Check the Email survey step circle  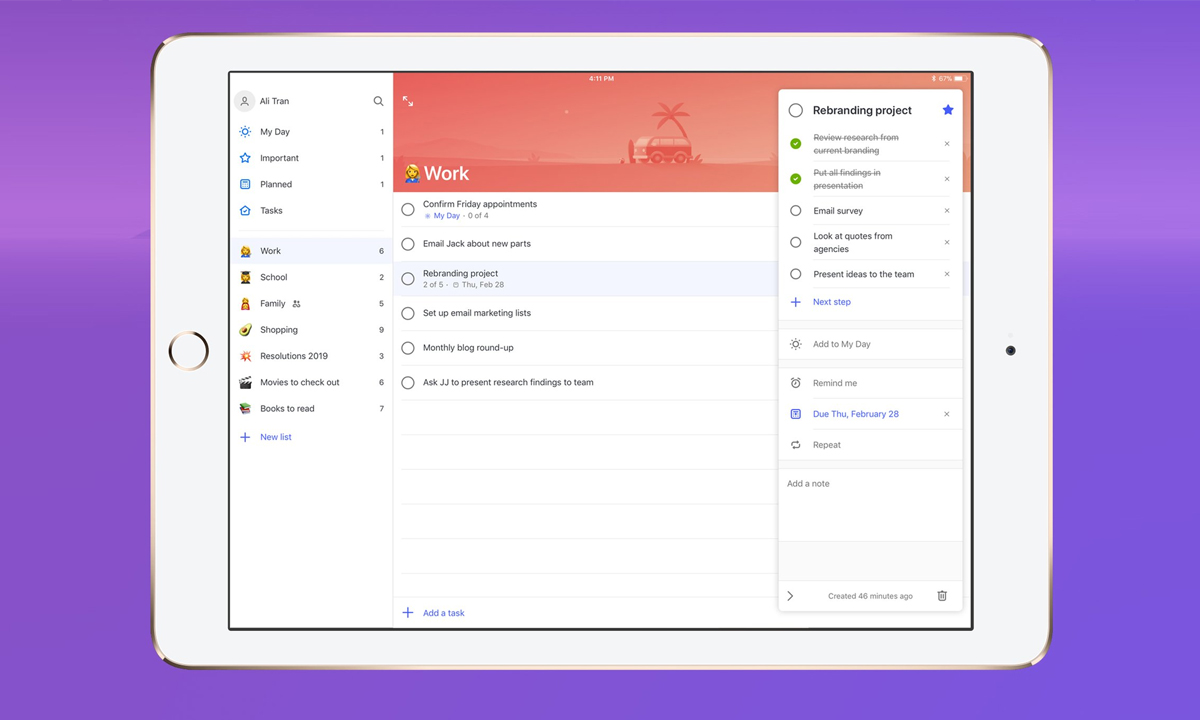796,211
